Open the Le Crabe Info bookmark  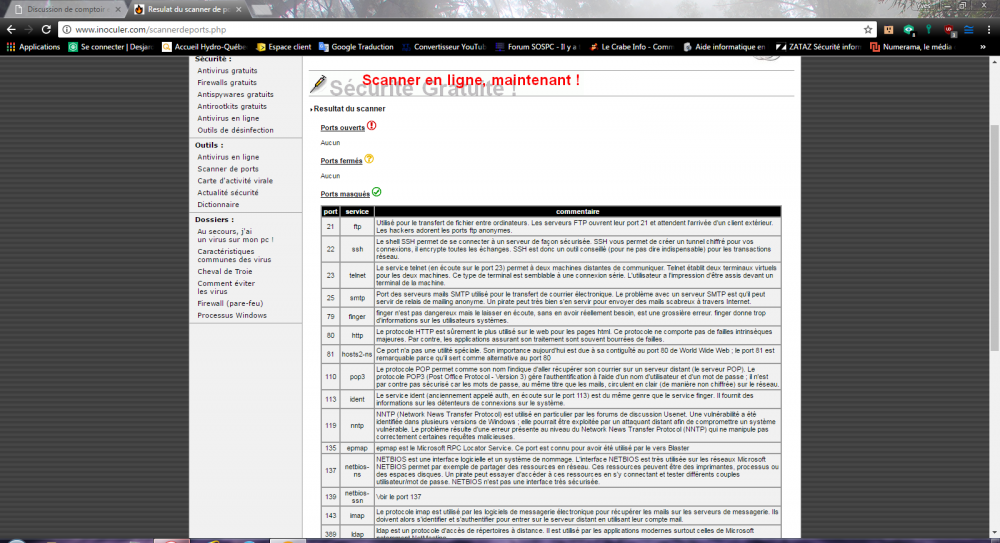[x=631, y=47]
